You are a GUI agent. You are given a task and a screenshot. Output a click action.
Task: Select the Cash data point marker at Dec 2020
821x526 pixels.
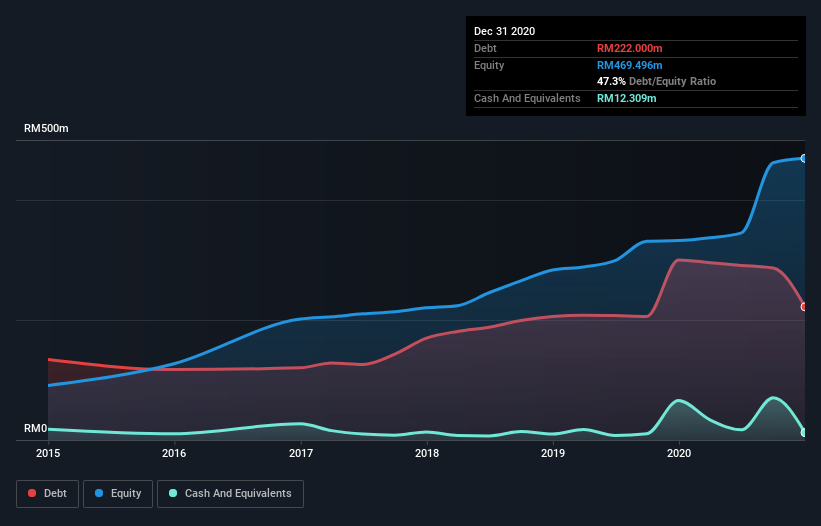coord(804,432)
